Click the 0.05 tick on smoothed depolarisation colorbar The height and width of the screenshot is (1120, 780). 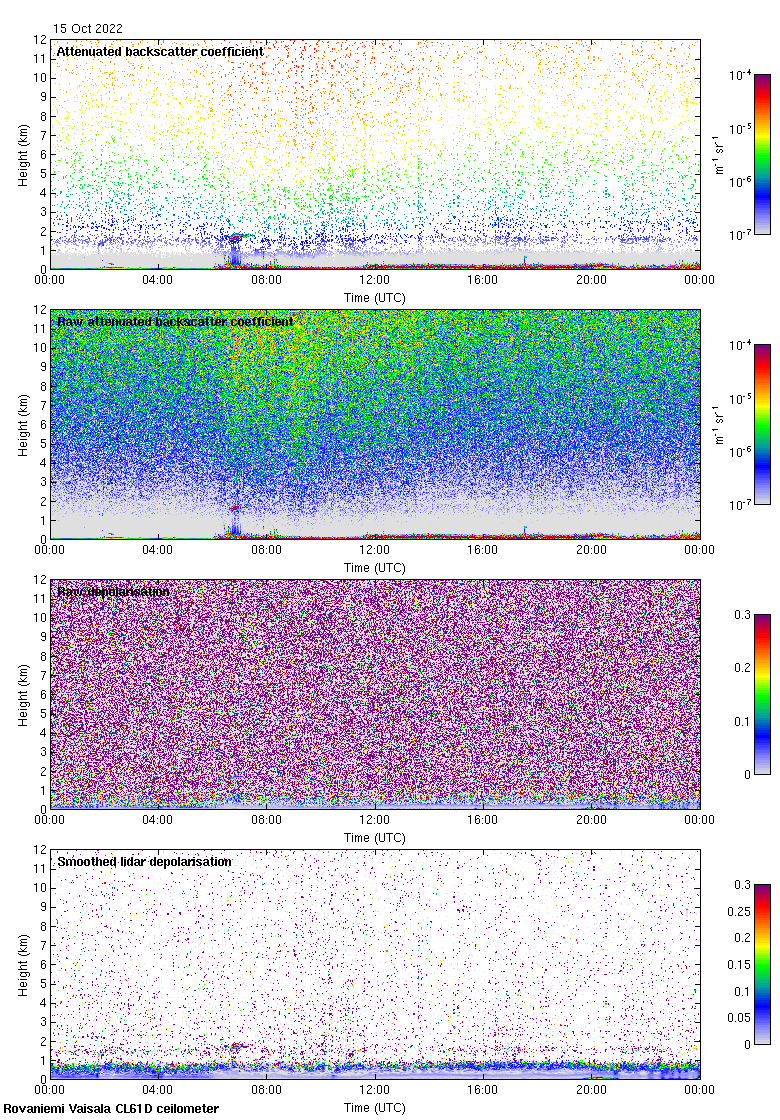739,1018
